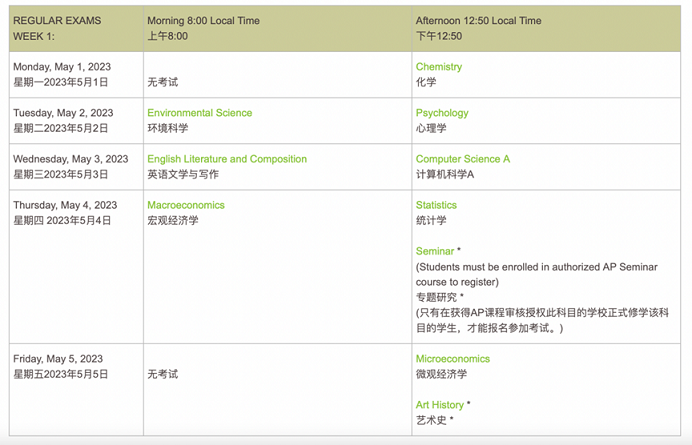
Task: Select the '星期五2023年5月5日' text
Action: 60,374
